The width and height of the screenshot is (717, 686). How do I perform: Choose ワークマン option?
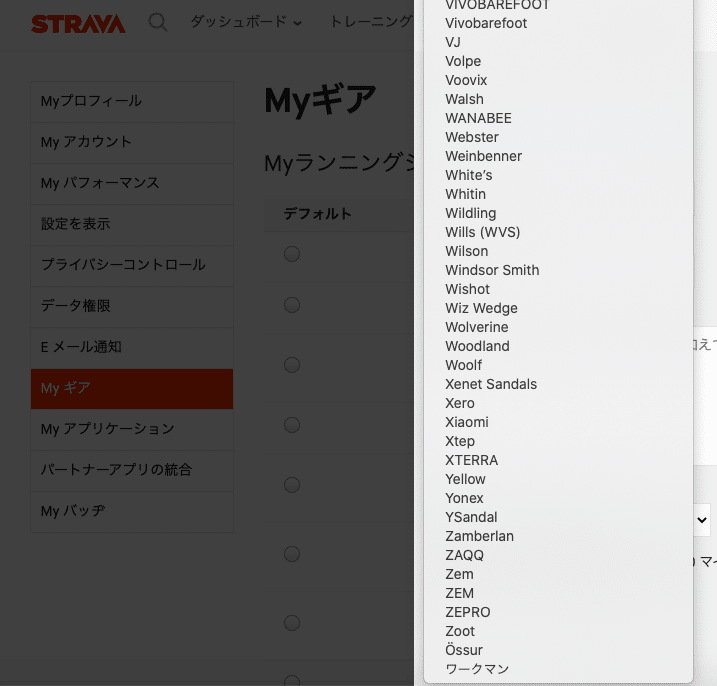[x=558, y=669]
